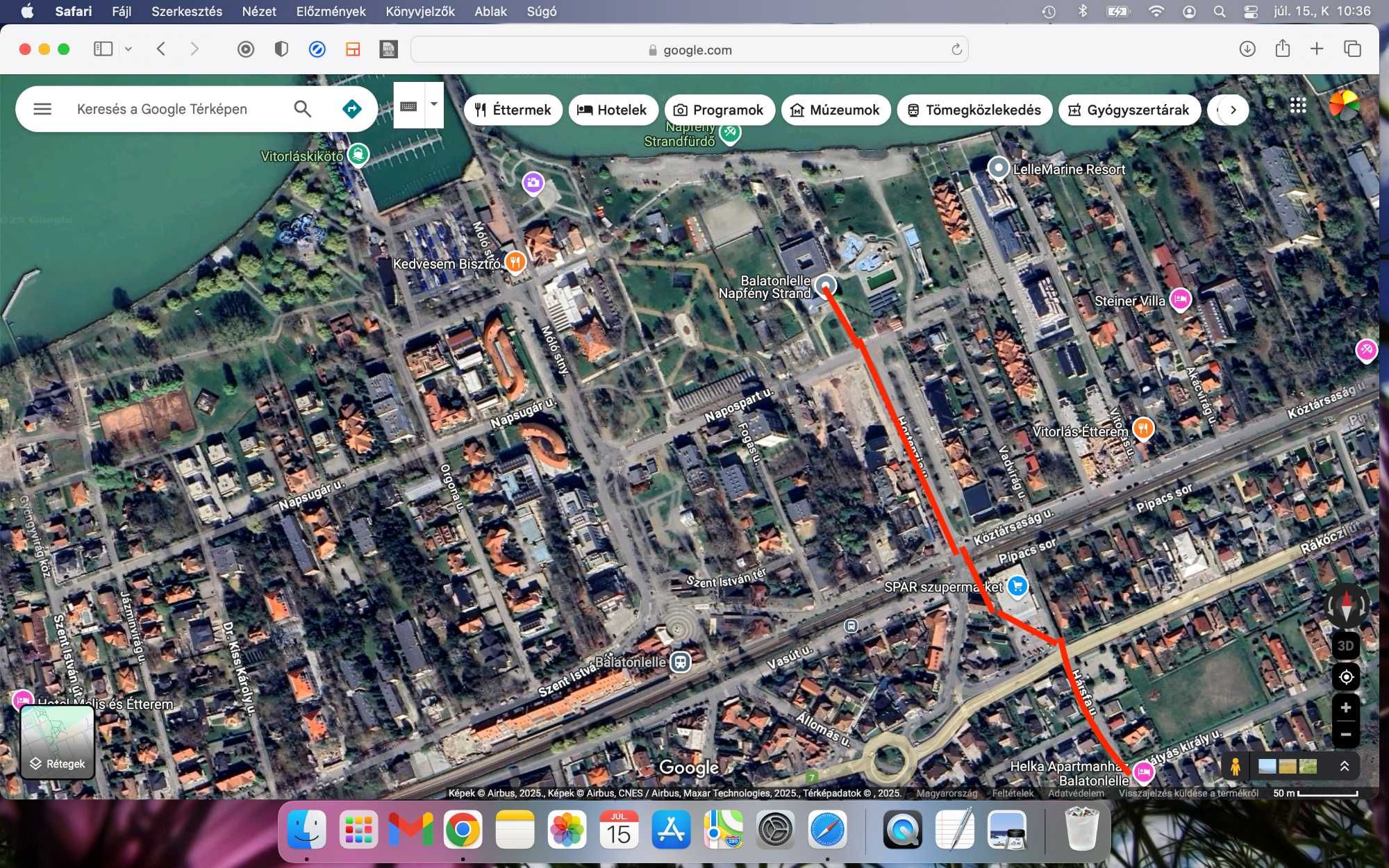
Task: Toggle the Safari sidebar
Action: point(103,49)
